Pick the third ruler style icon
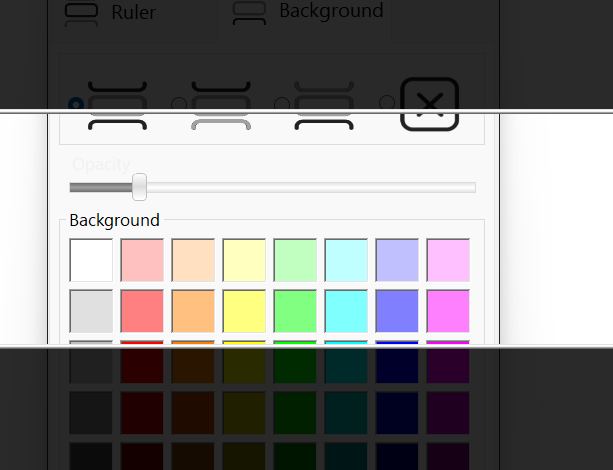This screenshot has height=470, width=613. tap(323, 104)
